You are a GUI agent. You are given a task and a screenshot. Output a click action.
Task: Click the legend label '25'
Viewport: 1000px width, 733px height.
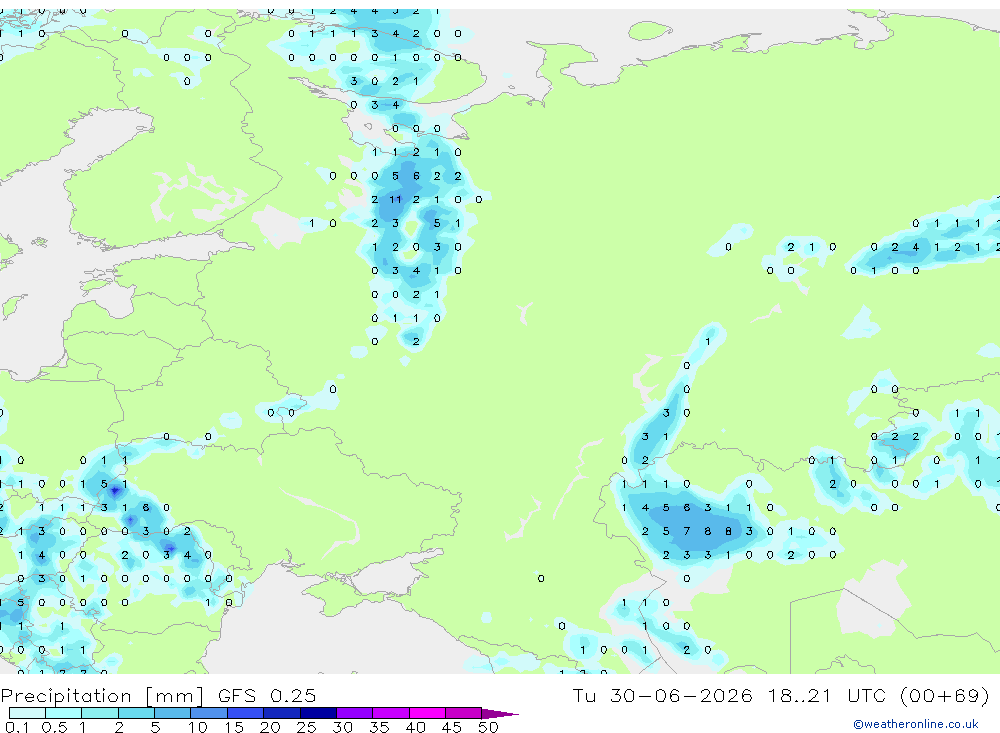(x=306, y=727)
